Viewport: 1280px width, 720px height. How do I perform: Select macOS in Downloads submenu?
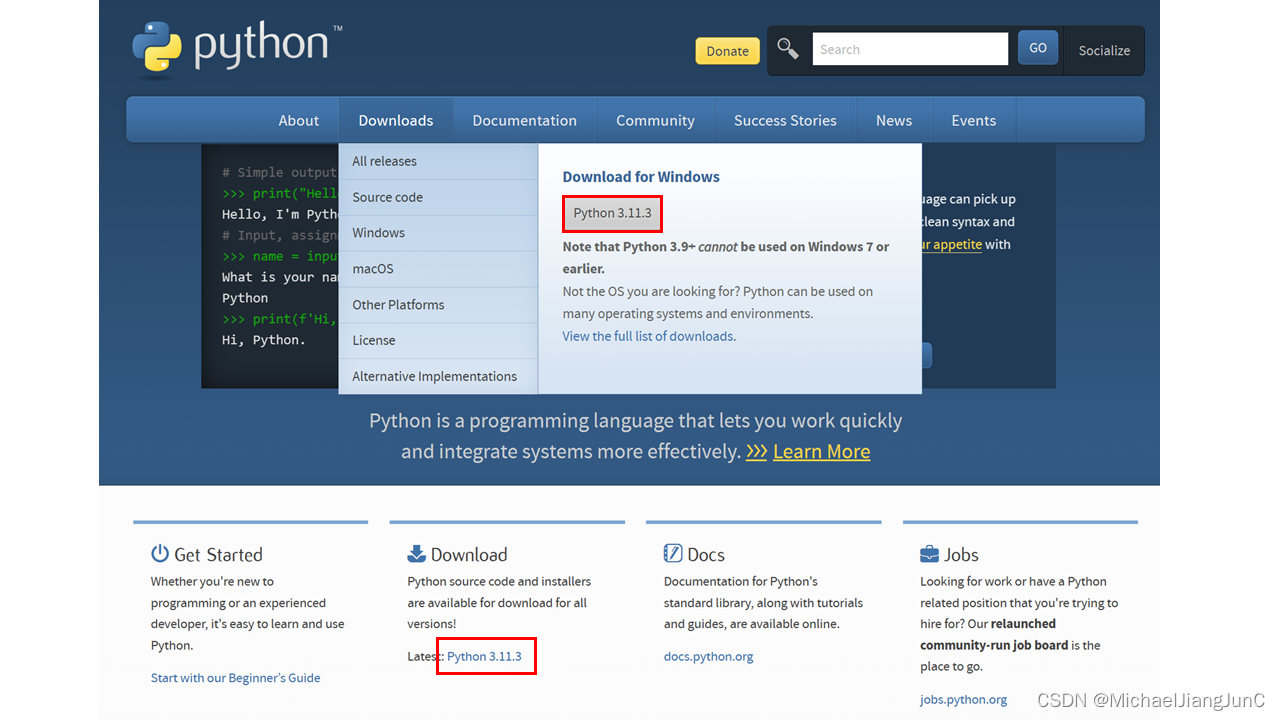[x=438, y=269]
